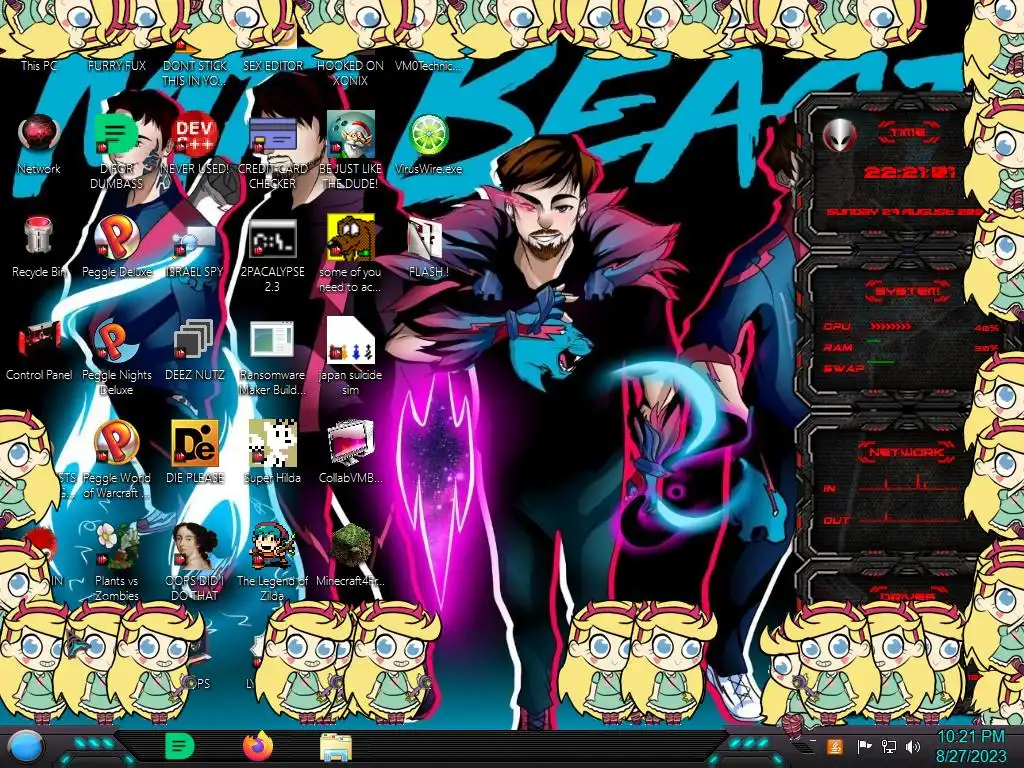The image size is (1024, 768).
Task: Click the RAM usage bar in widget
Action: click(874, 342)
